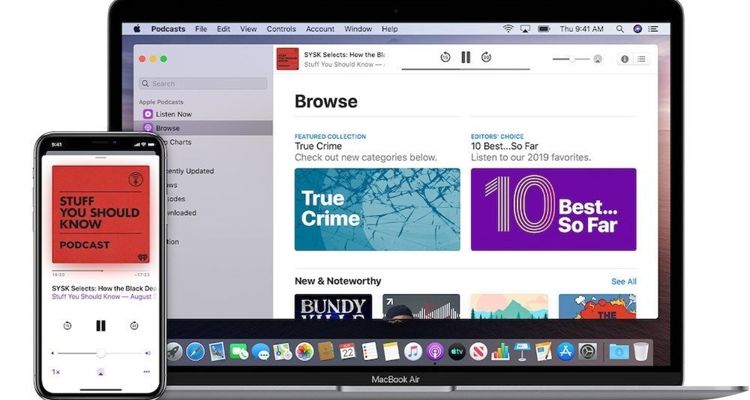Click the Wi-Fi status icon

(x=507, y=29)
